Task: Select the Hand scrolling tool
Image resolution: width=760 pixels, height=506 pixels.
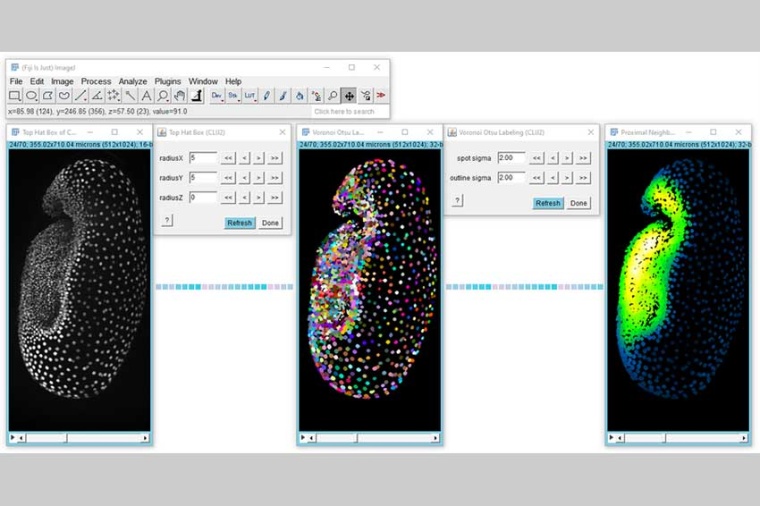Action: pyautogui.click(x=180, y=96)
